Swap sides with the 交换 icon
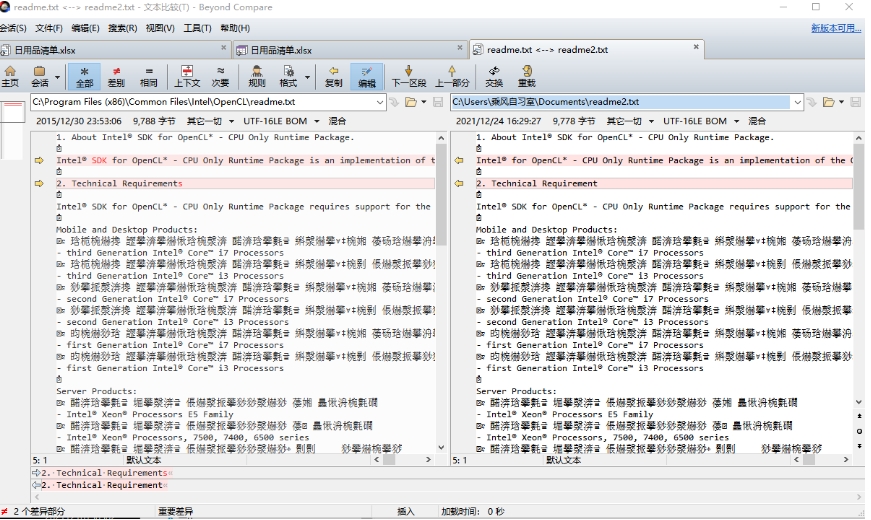The image size is (871, 520). (494, 76)
